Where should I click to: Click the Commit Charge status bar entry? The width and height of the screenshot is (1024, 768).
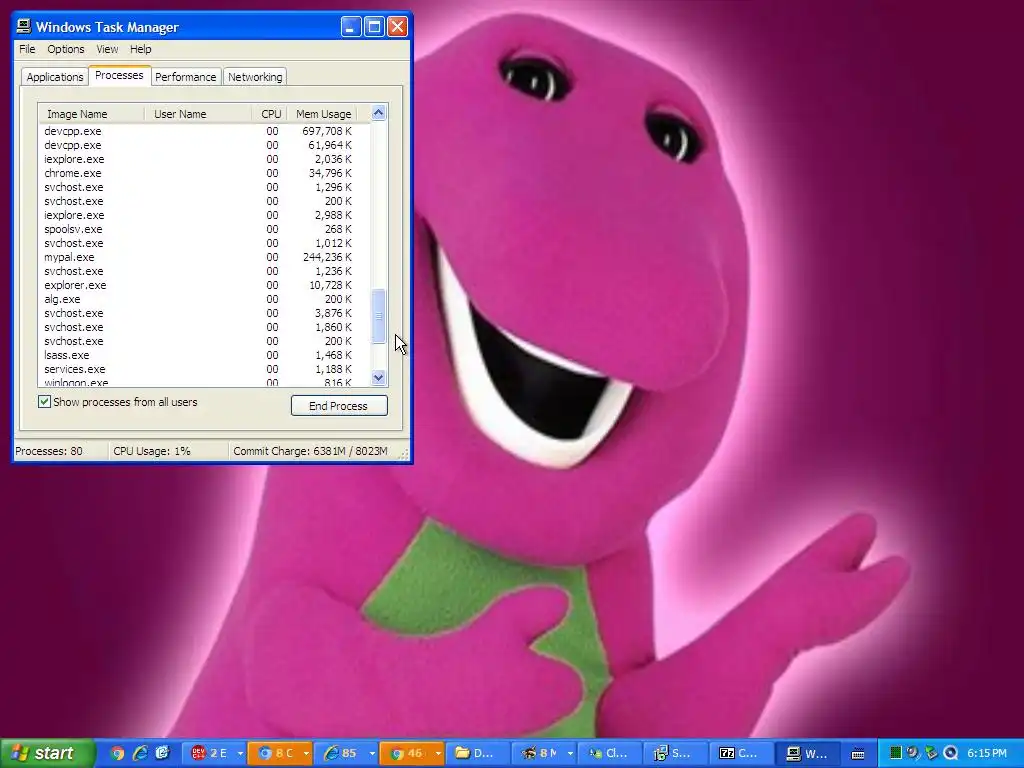point(311,451)
